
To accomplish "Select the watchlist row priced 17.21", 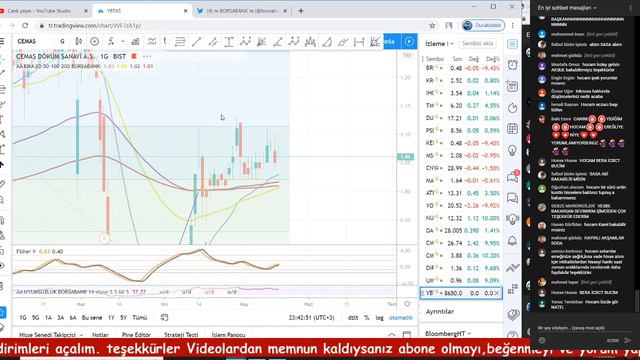I will (462, 118).
